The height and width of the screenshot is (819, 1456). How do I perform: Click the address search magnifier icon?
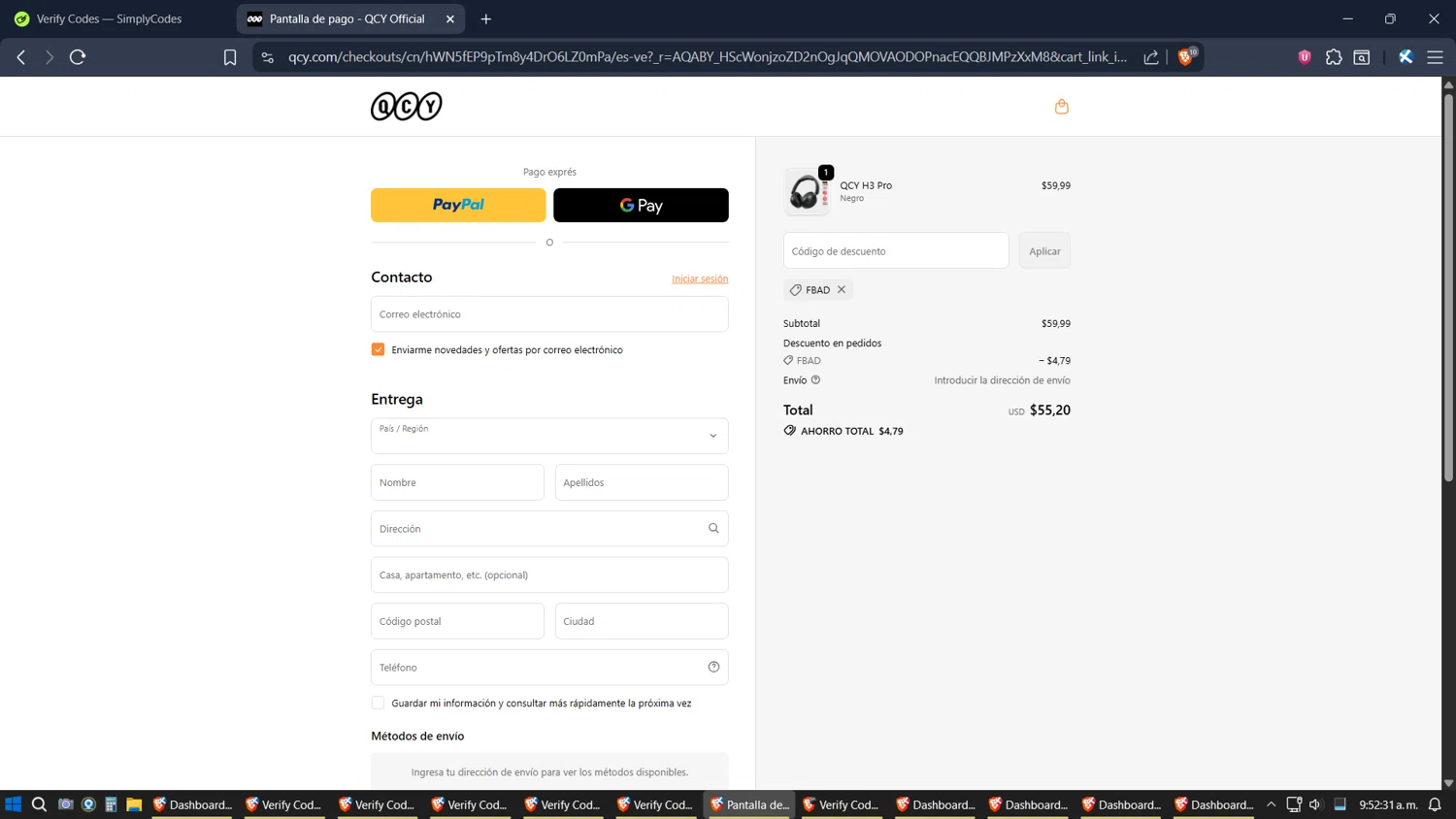tap(713, 528)
